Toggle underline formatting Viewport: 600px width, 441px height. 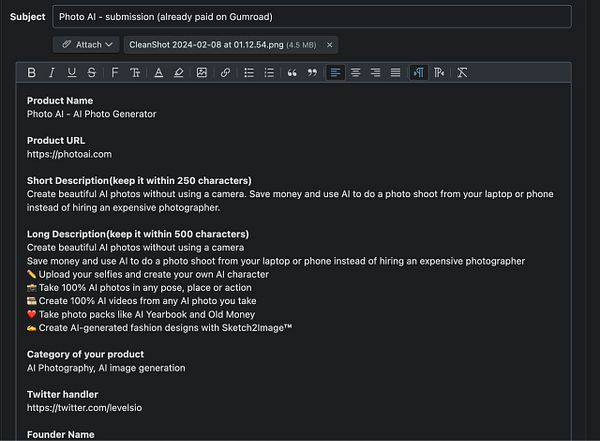72,72
